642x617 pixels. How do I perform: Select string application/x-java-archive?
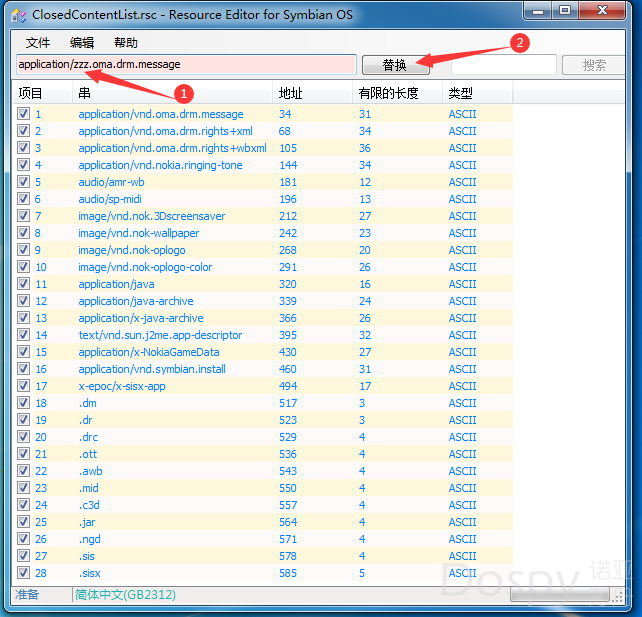141,318
